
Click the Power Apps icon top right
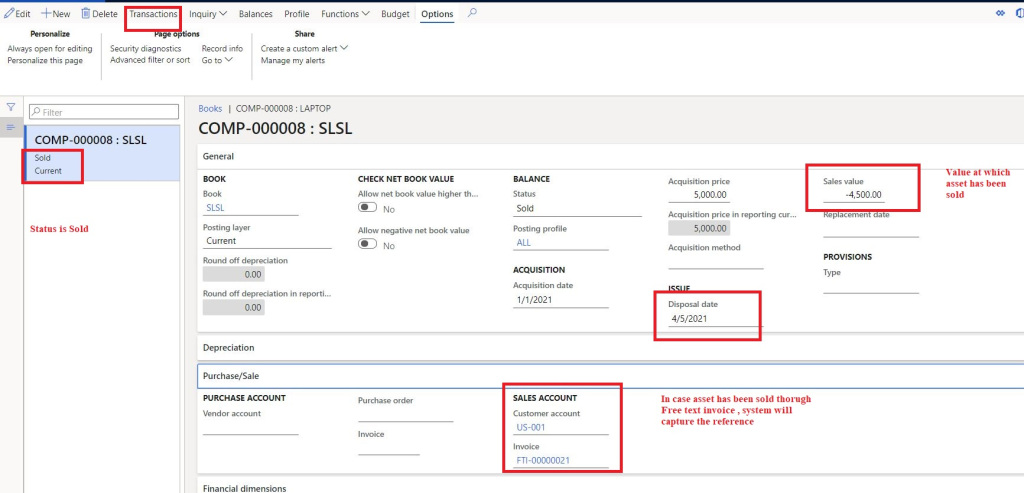tap(1000, 14)
